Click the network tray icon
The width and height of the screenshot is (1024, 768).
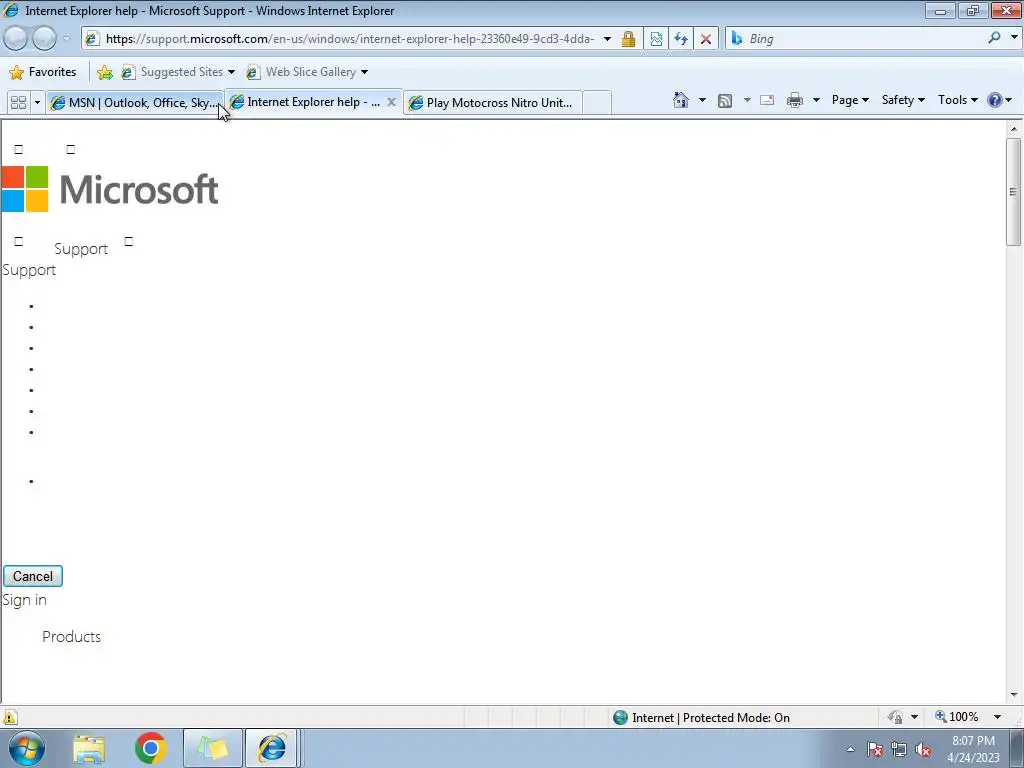(x=899, y=749)
